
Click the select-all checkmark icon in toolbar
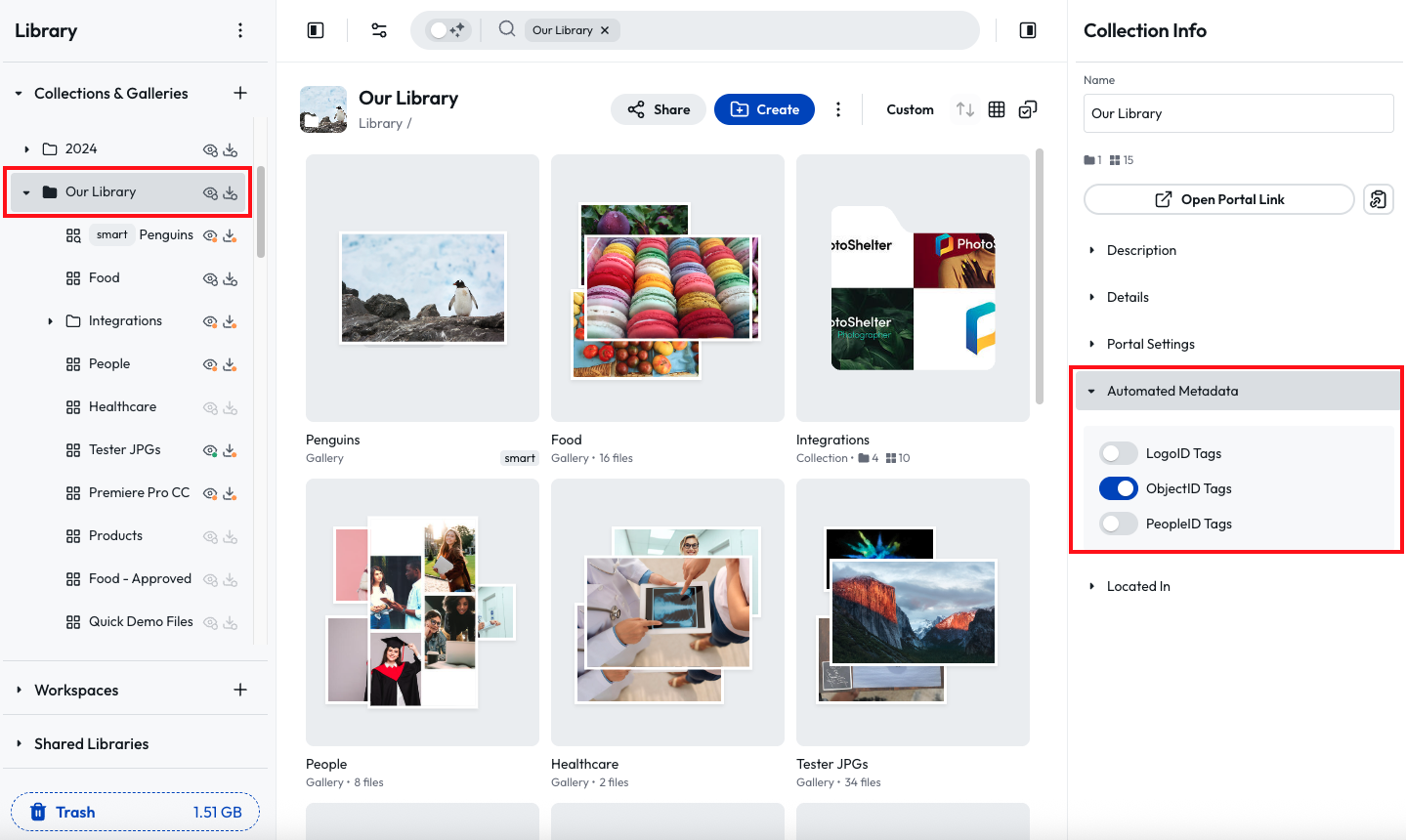point(1028,109)
